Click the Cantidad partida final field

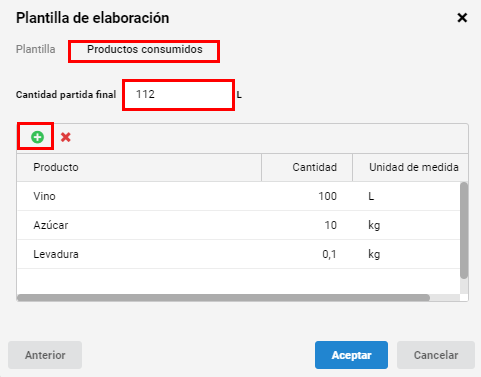click(x=179, y=95)
